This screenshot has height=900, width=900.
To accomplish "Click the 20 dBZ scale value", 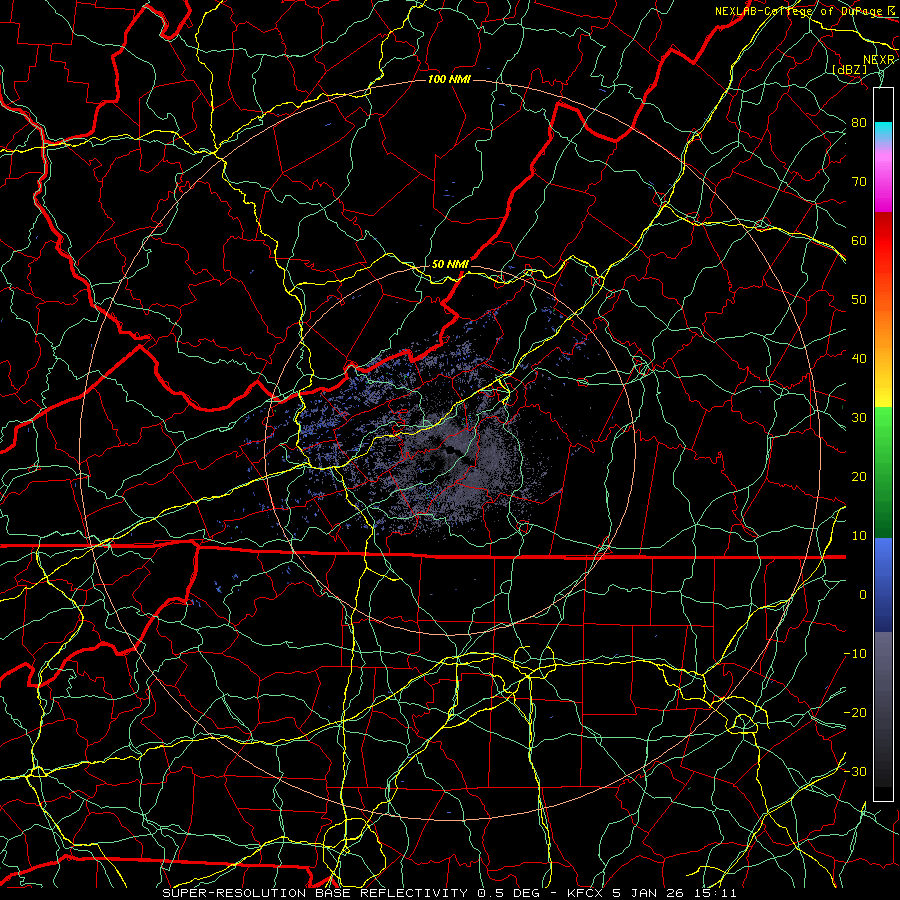I will point(859,477).
